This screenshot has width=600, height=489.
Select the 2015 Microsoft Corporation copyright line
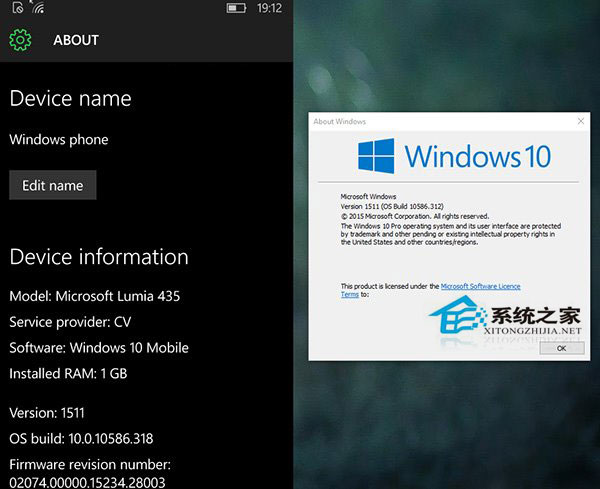pyautogui.click(x=415, y=216)
